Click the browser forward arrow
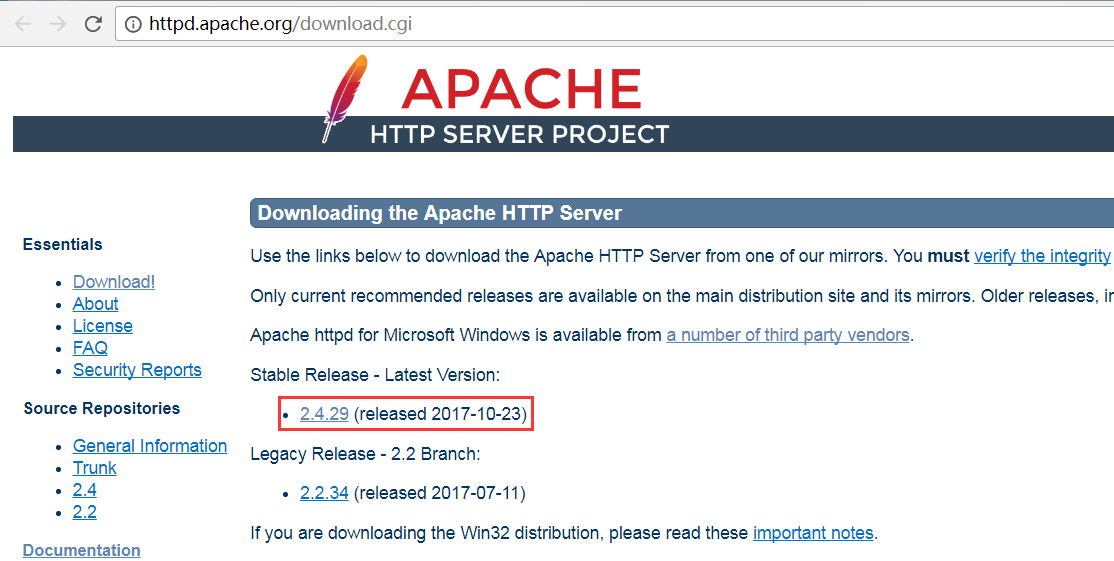Screen dimensions: 1114x561 (x=58, y=24)
